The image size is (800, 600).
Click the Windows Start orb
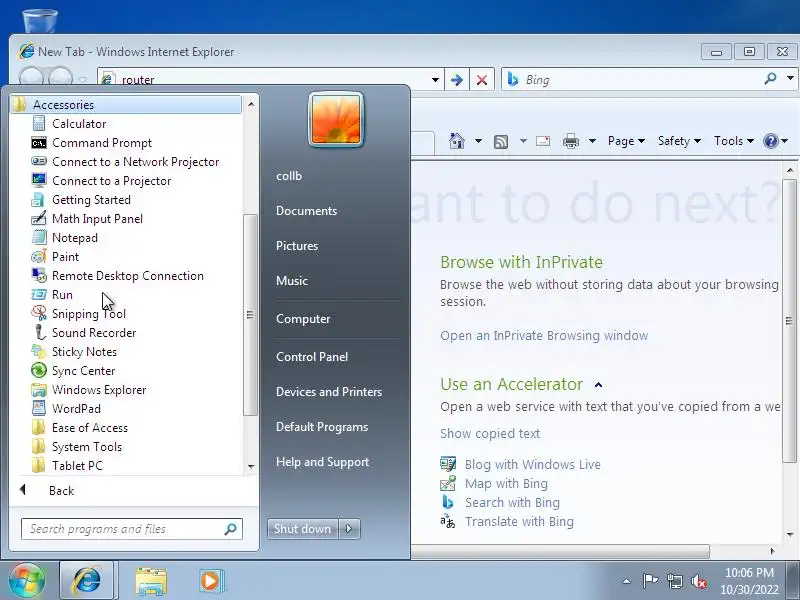pos(26,581)
